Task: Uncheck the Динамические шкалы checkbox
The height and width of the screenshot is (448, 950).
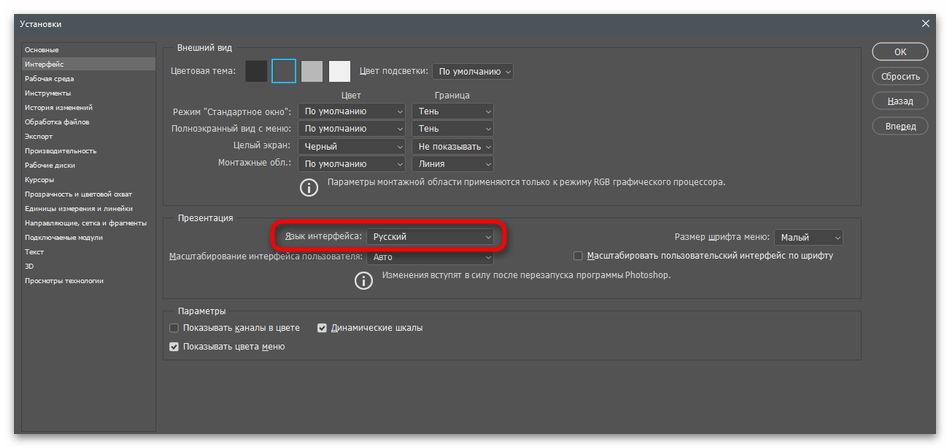Action: (322, 328)
